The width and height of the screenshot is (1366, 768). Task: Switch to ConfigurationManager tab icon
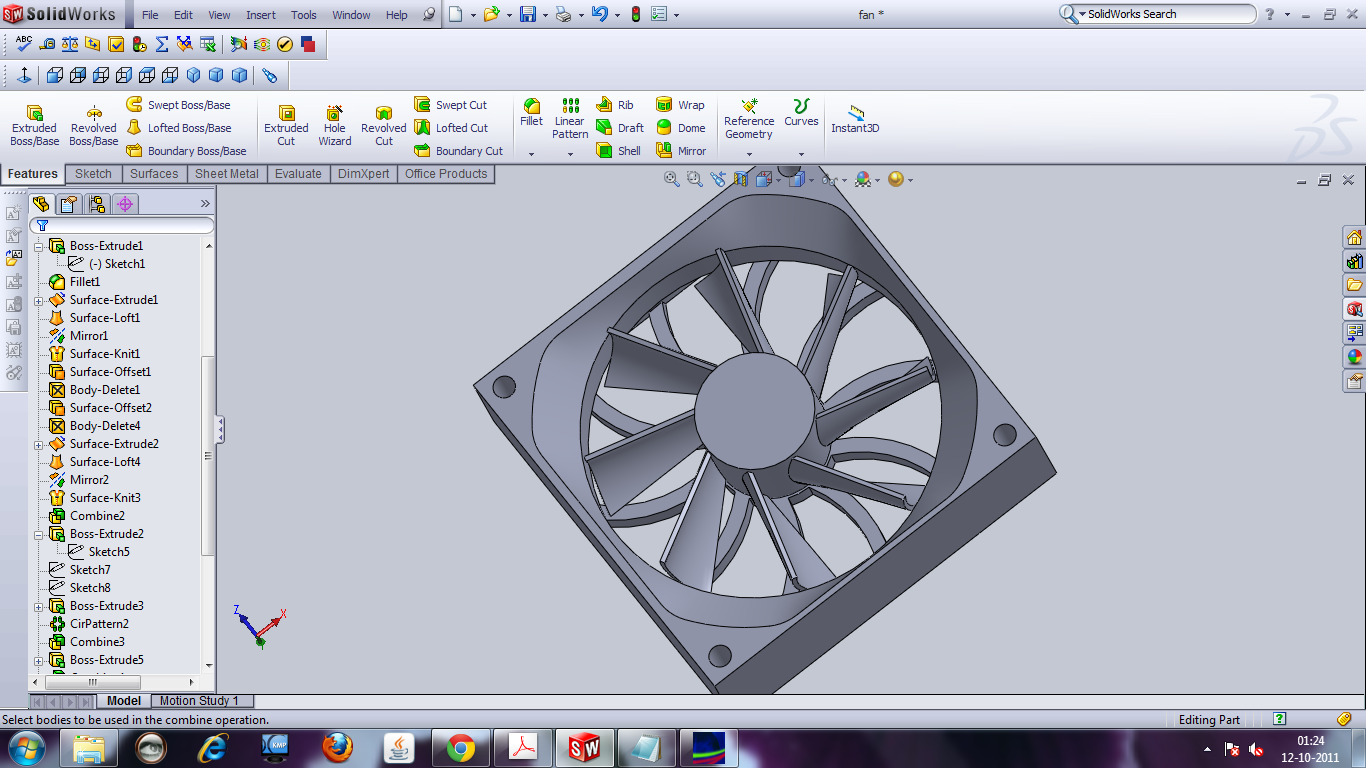pyautogui.click(x=97, y=204)
